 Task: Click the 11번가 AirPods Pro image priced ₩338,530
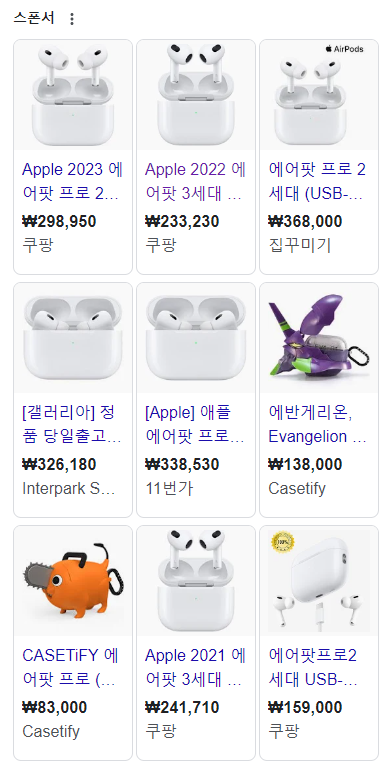tap(196, 338)
